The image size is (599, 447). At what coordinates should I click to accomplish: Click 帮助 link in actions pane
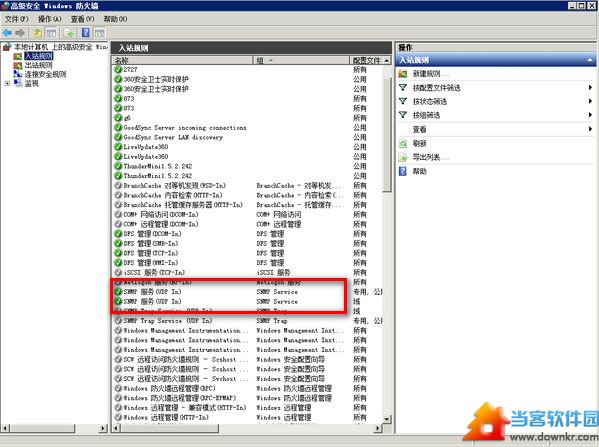(419, 172)
